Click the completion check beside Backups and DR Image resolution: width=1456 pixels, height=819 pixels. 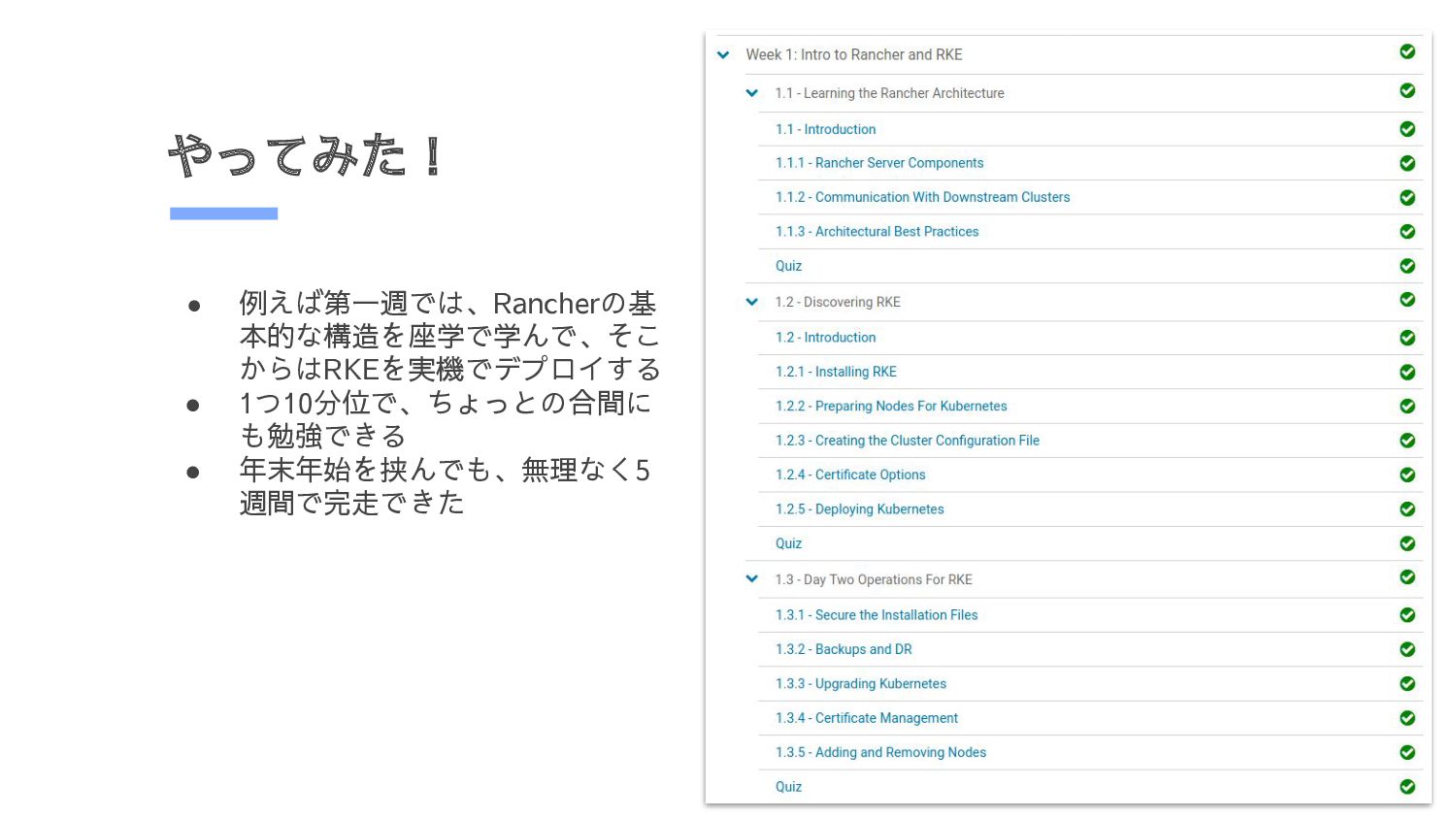(x=1407, y=649)
